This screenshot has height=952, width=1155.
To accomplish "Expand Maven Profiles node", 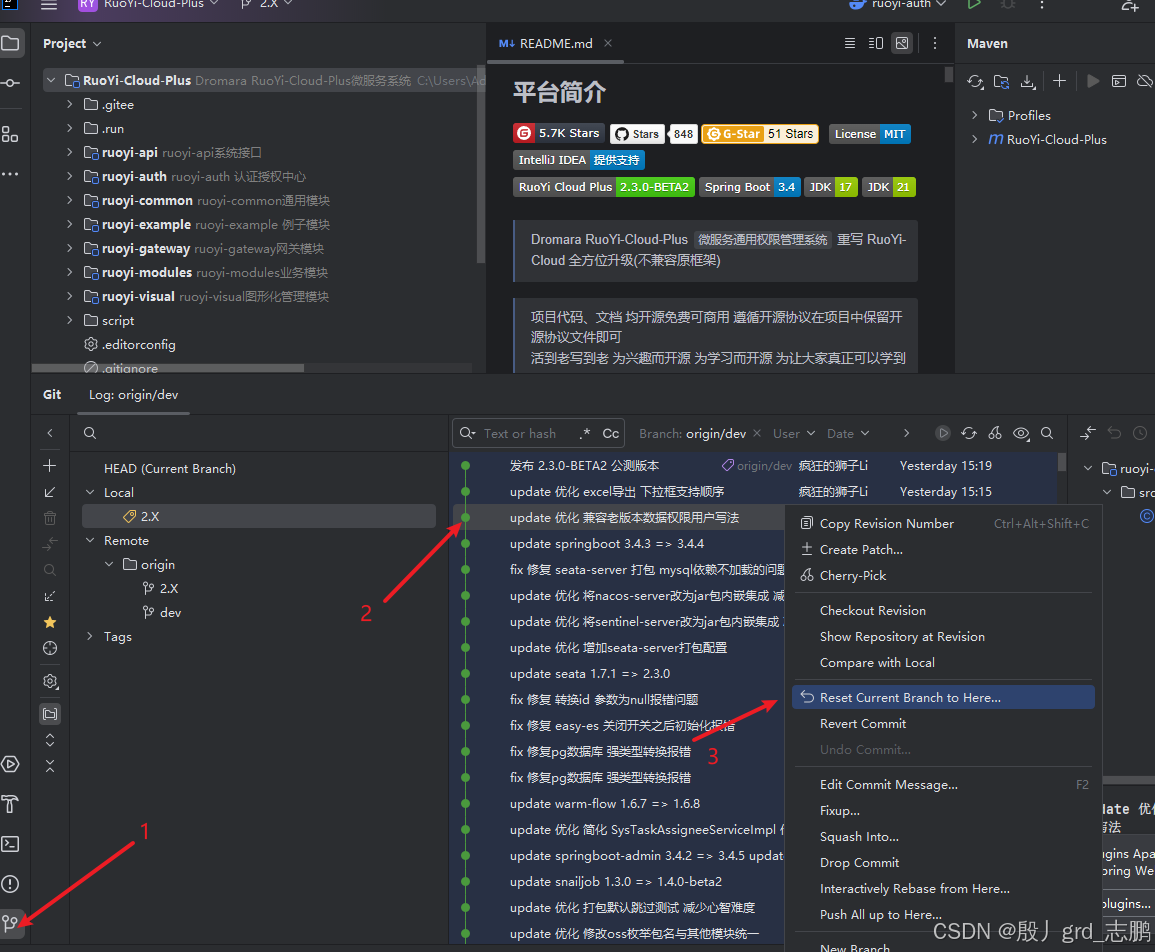I will coord(975,115).
